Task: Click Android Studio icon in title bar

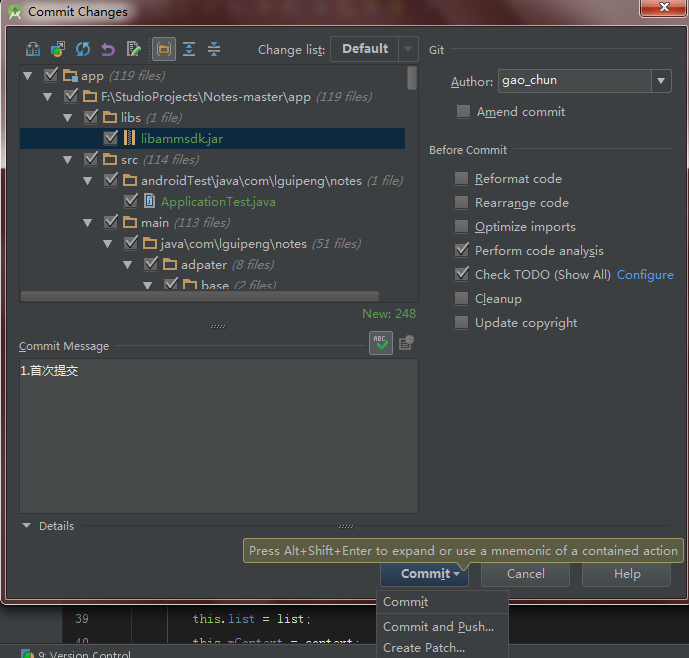Action: [x=15, y=12]
